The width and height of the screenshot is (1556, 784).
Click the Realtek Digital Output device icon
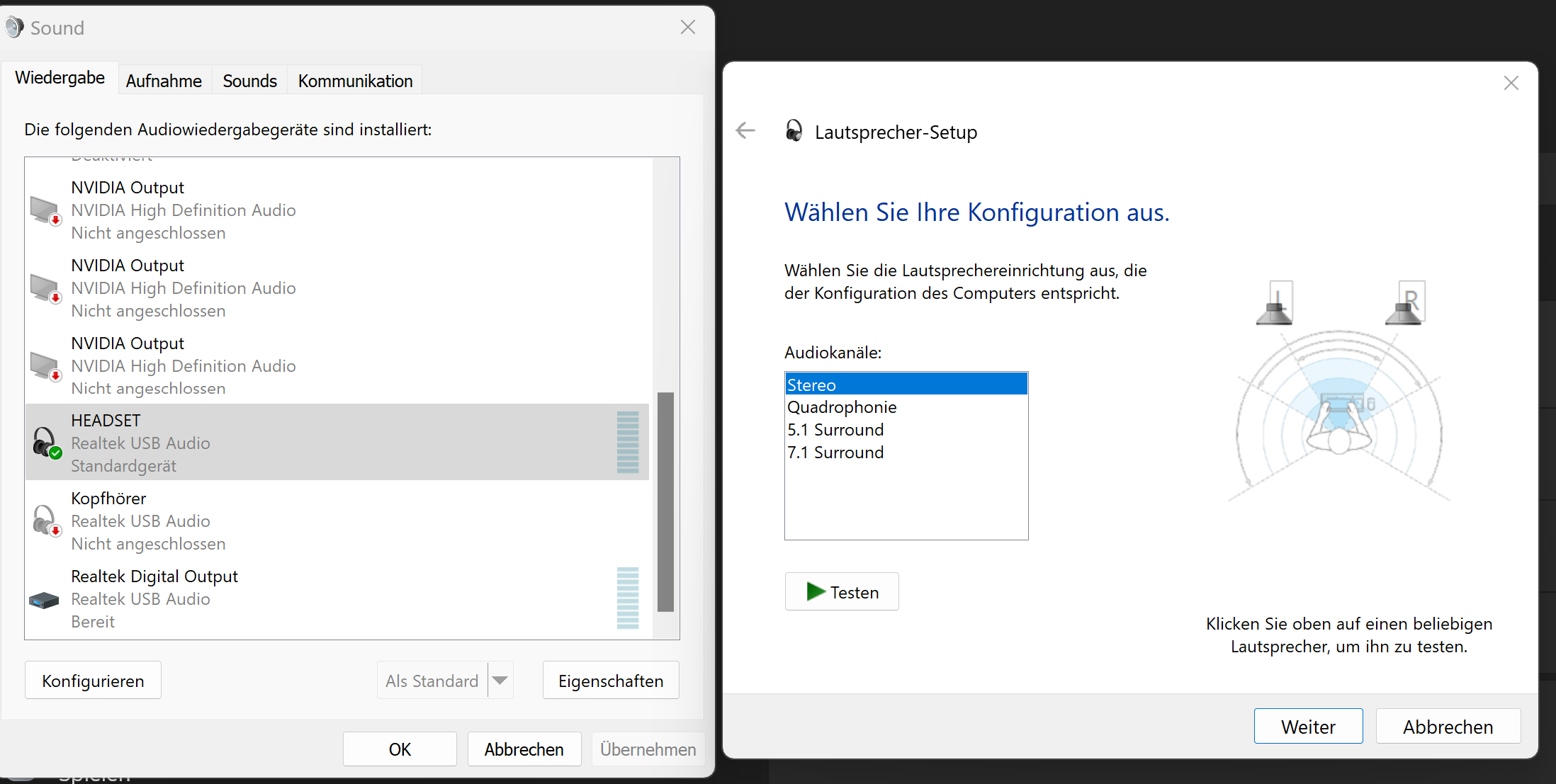click(44, 600)
